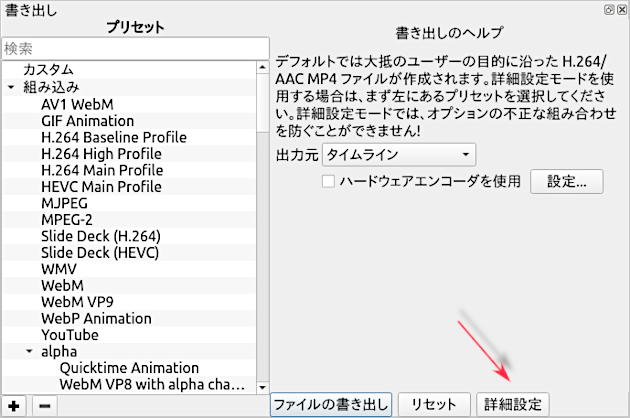
Task: Click the 設定... button
Action: pos(567,182)
